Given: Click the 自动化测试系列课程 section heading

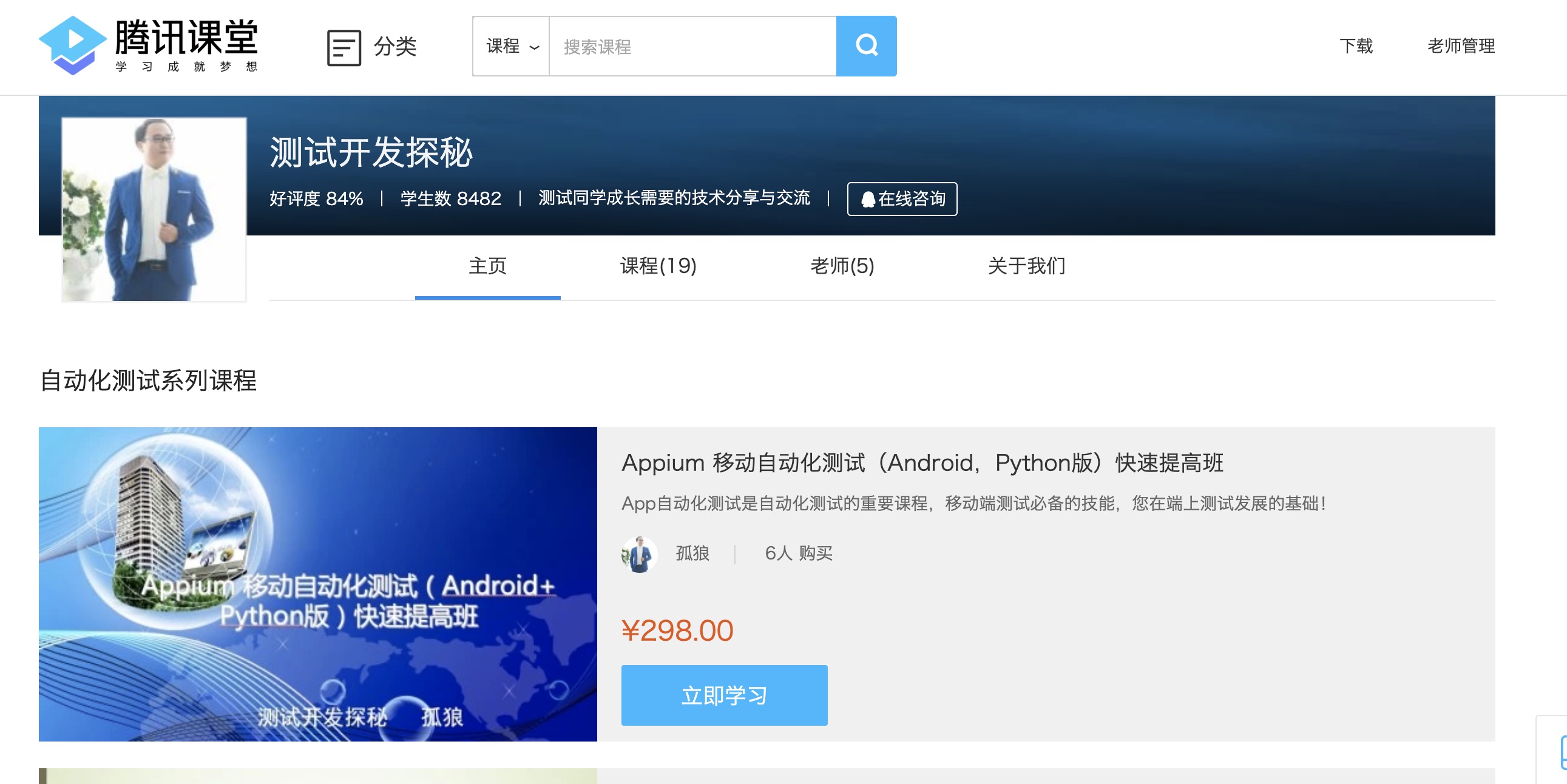Looking at the screenshot, I should pyautogui.click(x=148, y=380).
